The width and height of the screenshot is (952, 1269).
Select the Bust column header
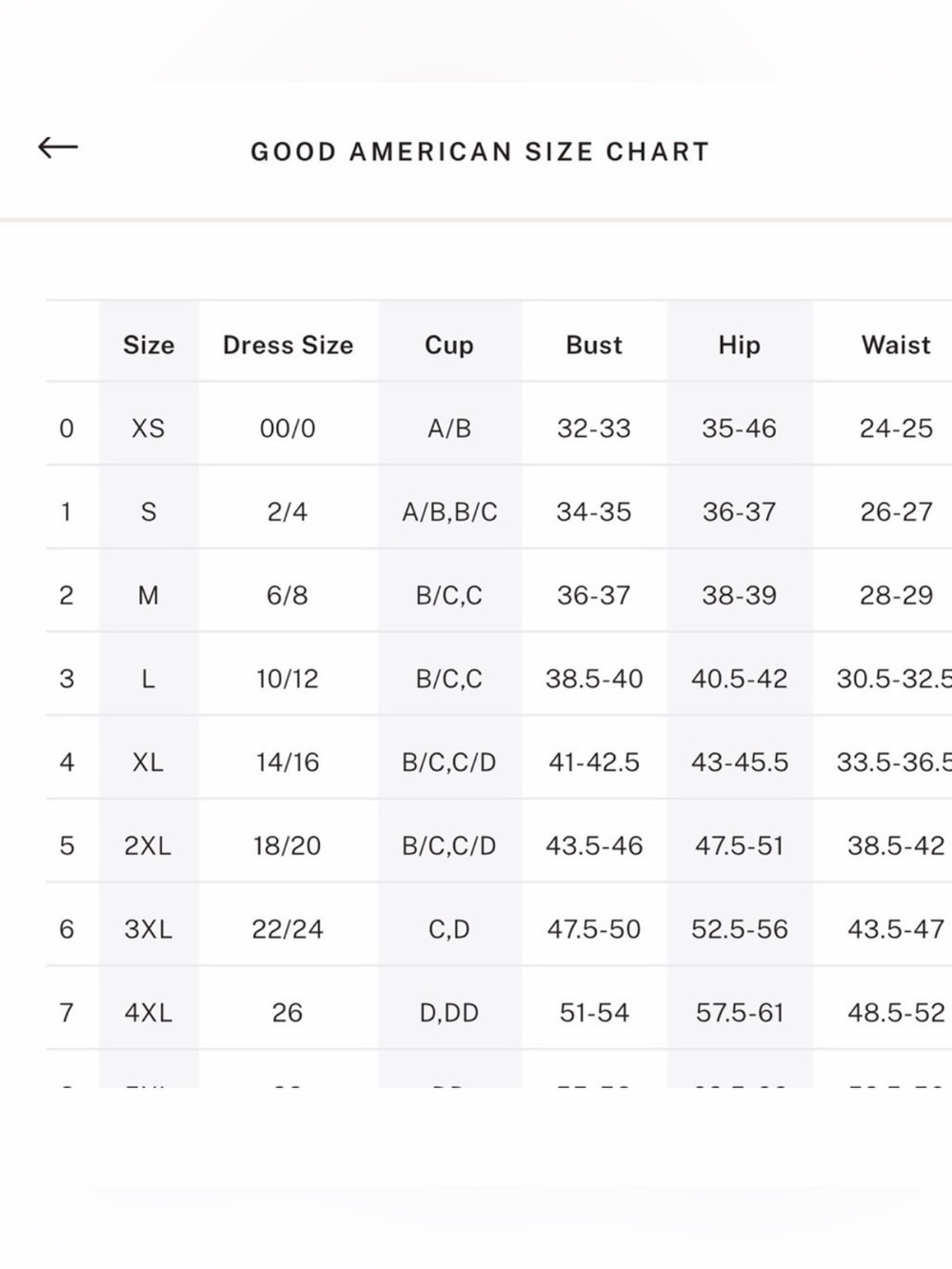click(x=594, y=345)
